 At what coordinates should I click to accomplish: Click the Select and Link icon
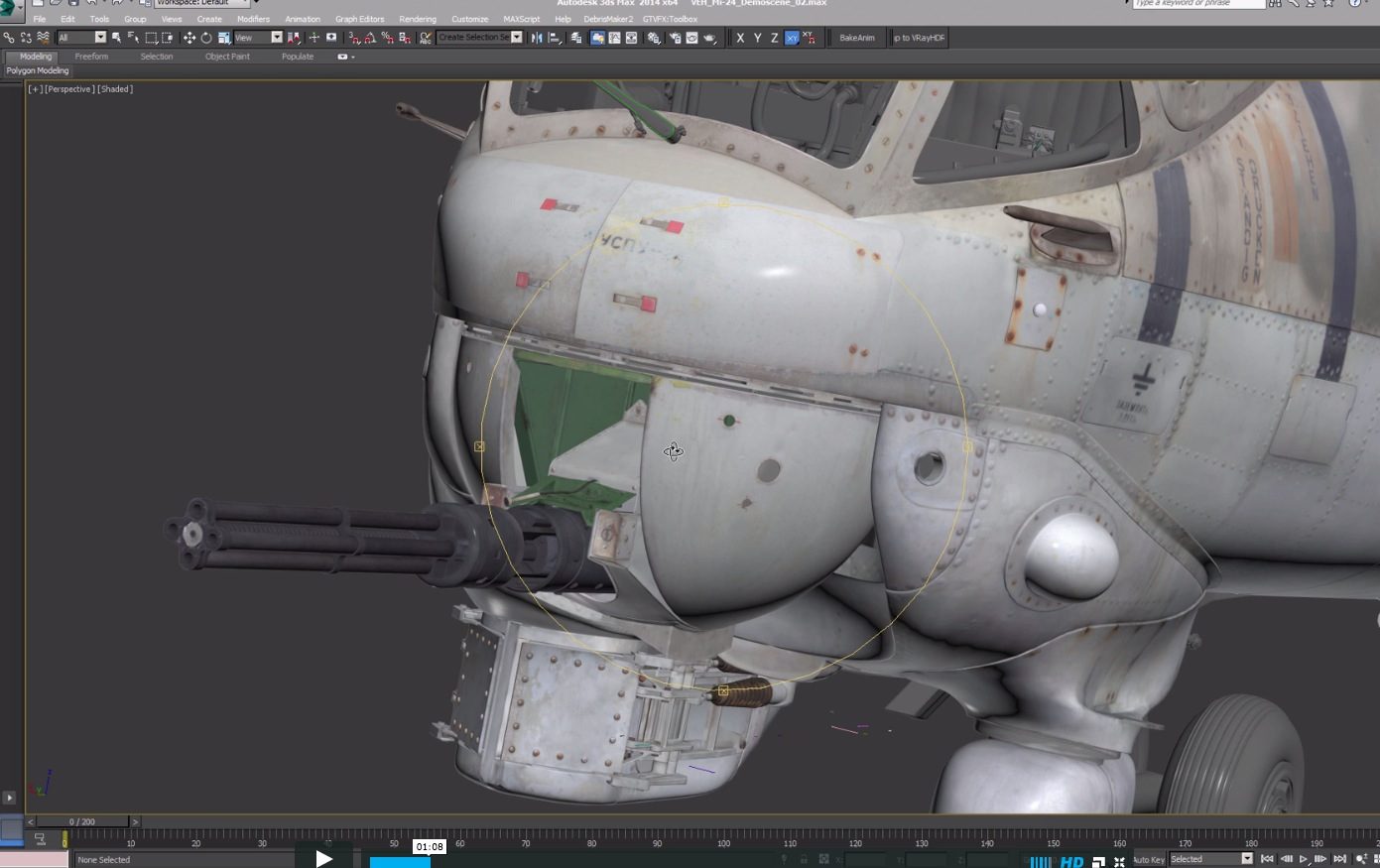[x=9, y=38]
